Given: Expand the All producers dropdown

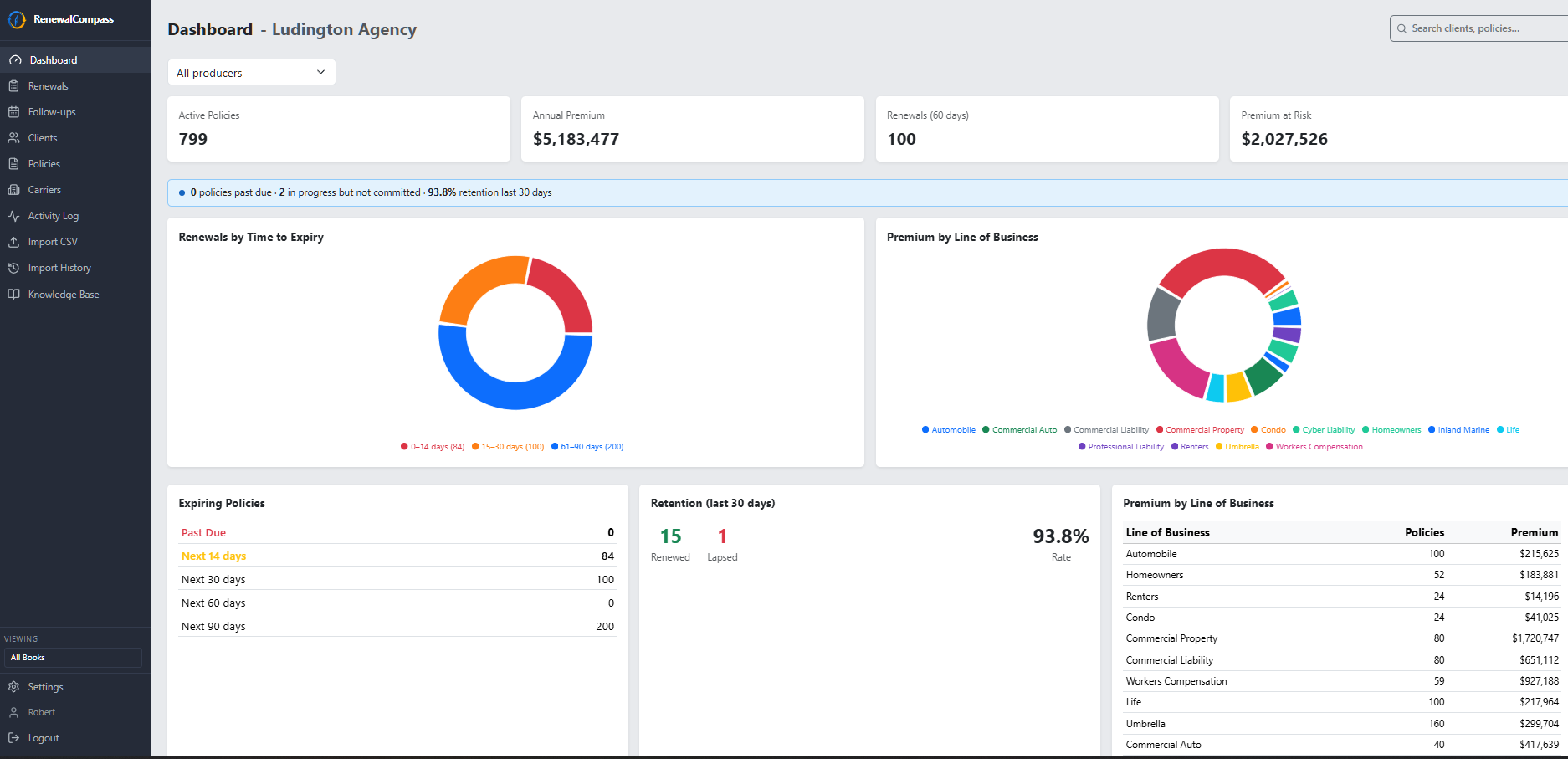Looking at the screenshot, I should pos(252,73).
